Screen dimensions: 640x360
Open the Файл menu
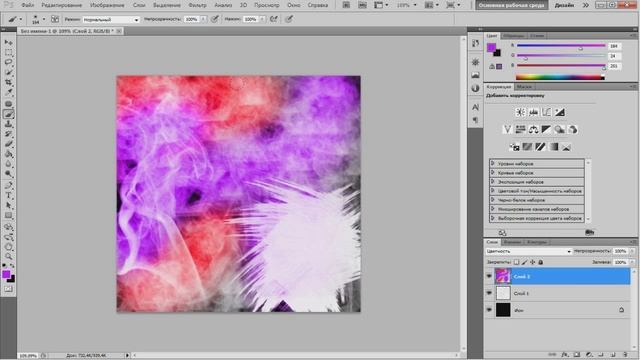(x=27, y=5)
